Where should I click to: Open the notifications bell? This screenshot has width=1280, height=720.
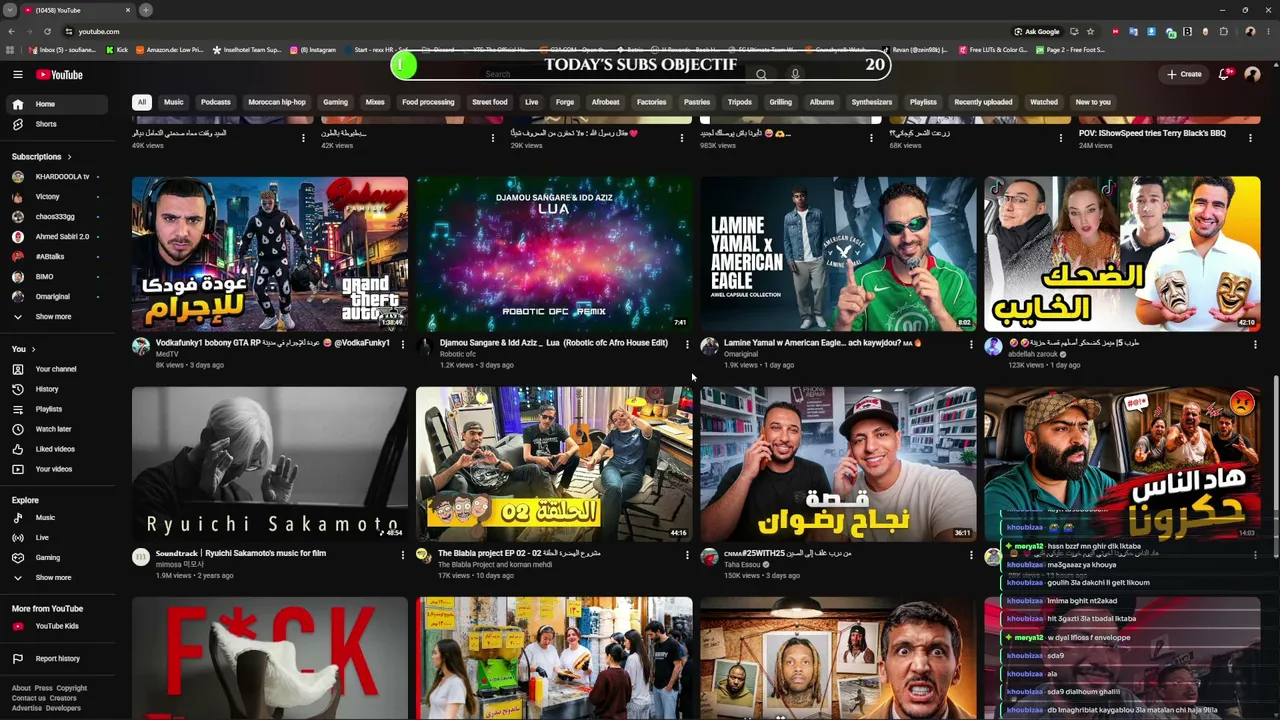coord(1224,74)
